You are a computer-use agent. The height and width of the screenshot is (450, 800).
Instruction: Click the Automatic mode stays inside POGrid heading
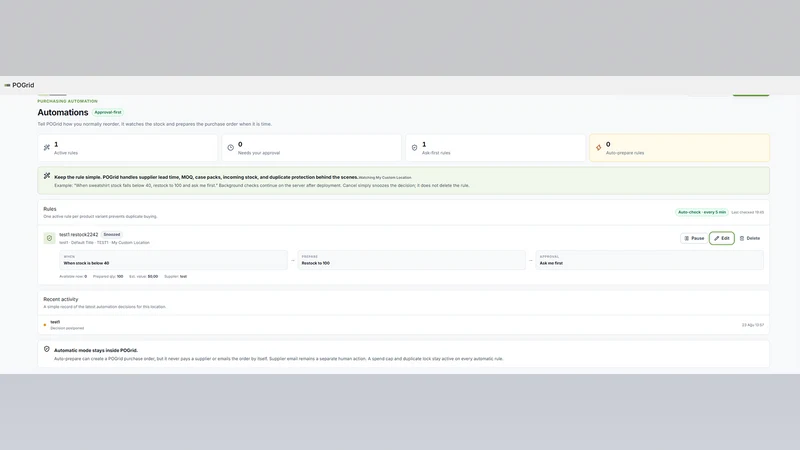(96, 351)
